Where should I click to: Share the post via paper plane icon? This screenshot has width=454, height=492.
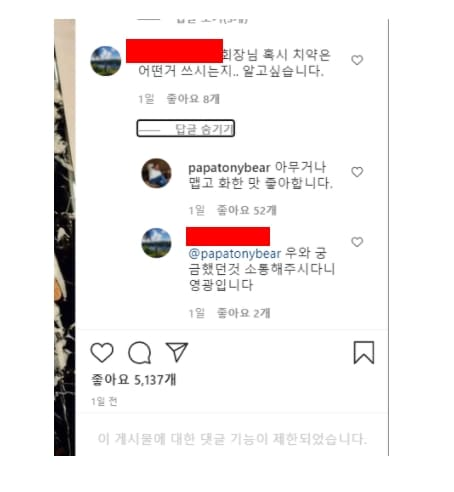pos(177,352)
